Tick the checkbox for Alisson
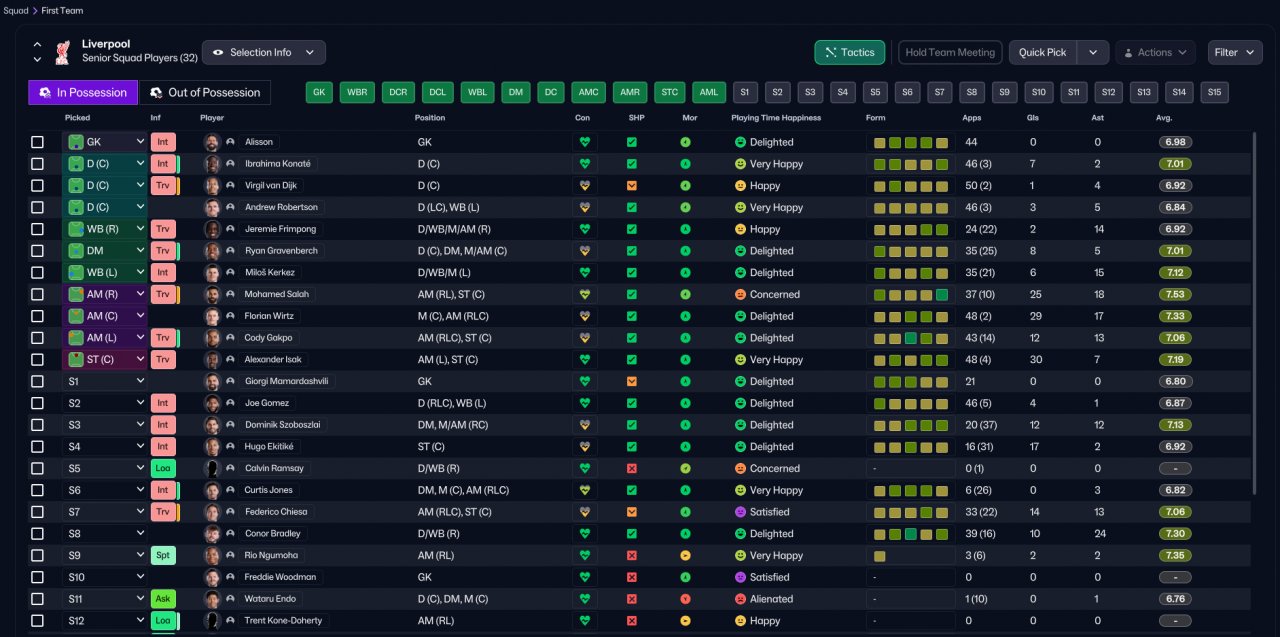 point(37,142)
